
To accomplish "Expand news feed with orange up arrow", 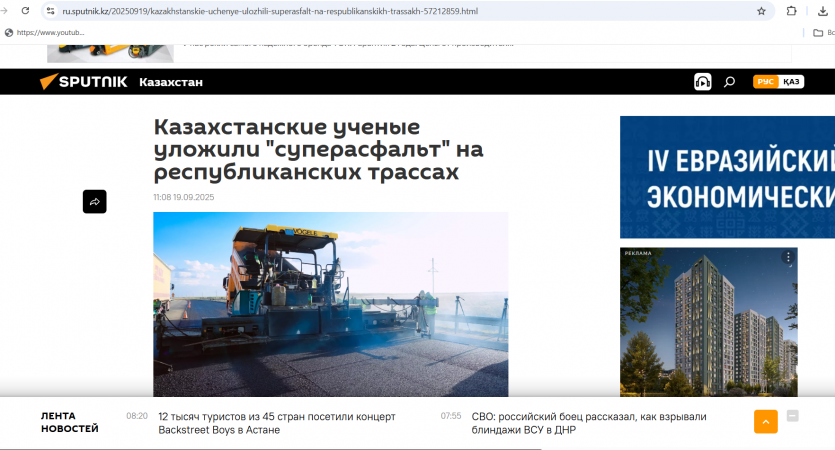I will pyautogui.click(x=766, y=422).
